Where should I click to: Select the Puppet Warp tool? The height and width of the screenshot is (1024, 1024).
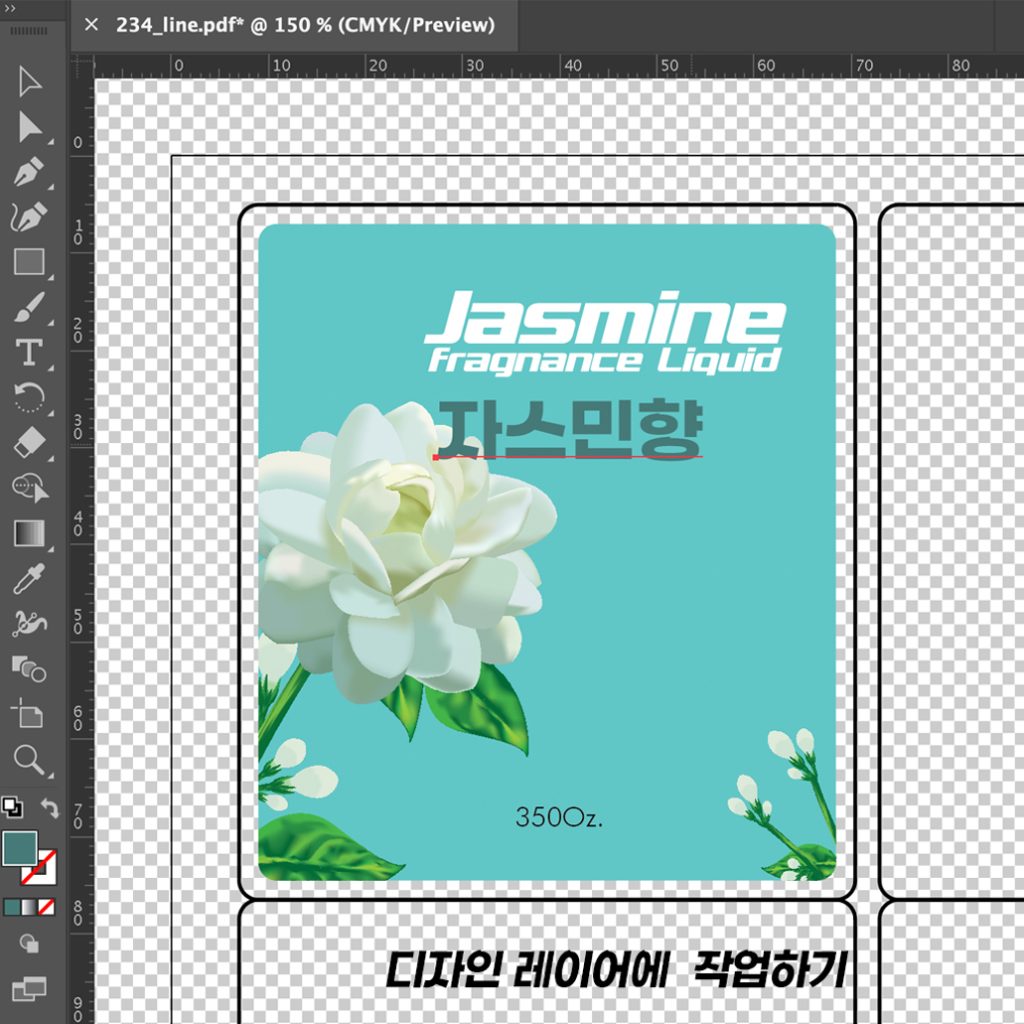[29, 624]
